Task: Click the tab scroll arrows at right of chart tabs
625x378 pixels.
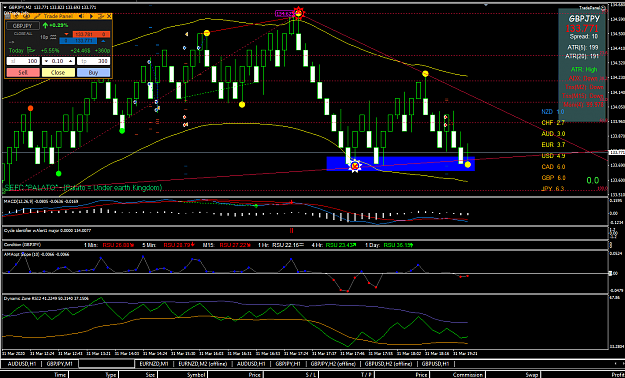Action: pos(619,364)
